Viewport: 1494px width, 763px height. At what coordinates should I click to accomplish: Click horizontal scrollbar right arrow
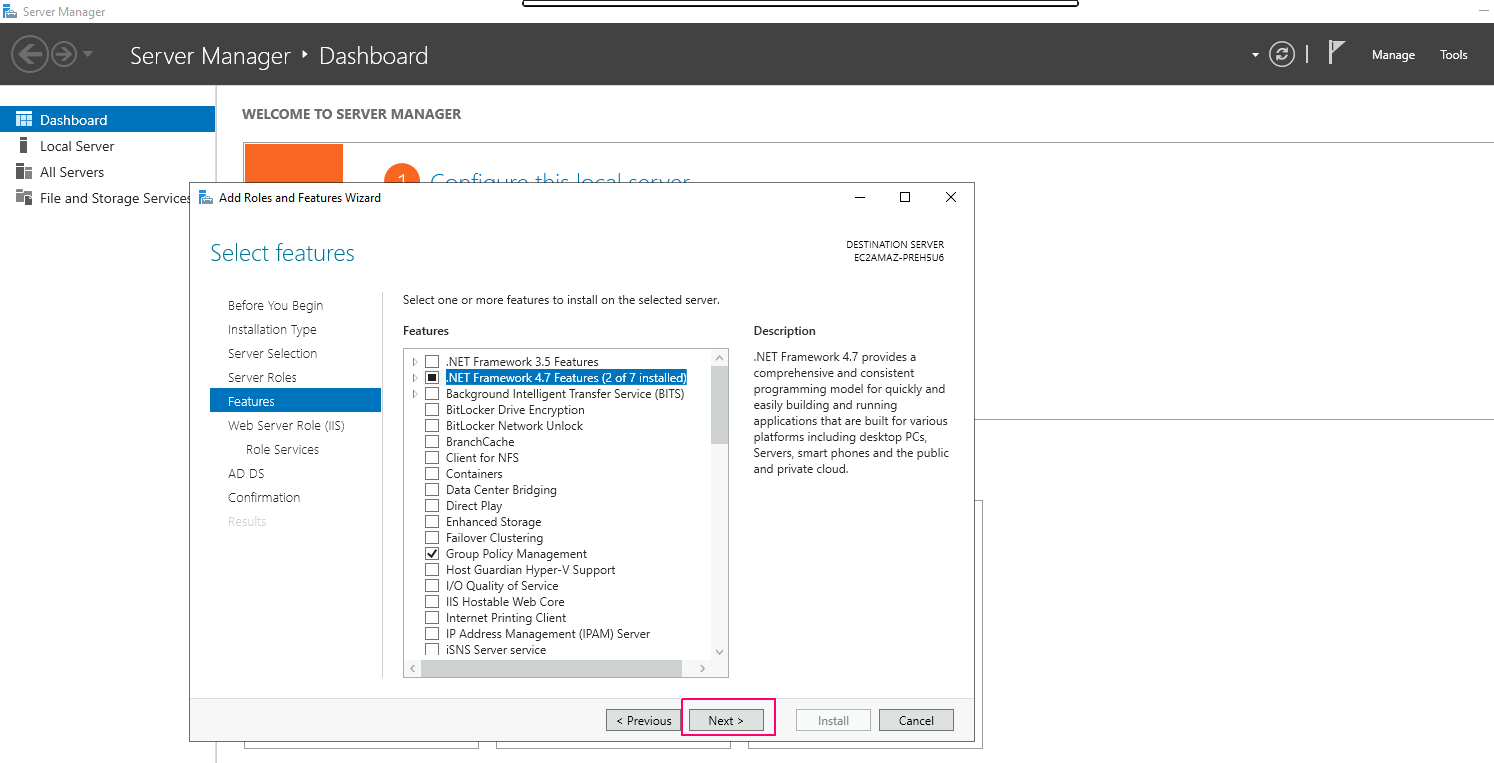[702, 668]
